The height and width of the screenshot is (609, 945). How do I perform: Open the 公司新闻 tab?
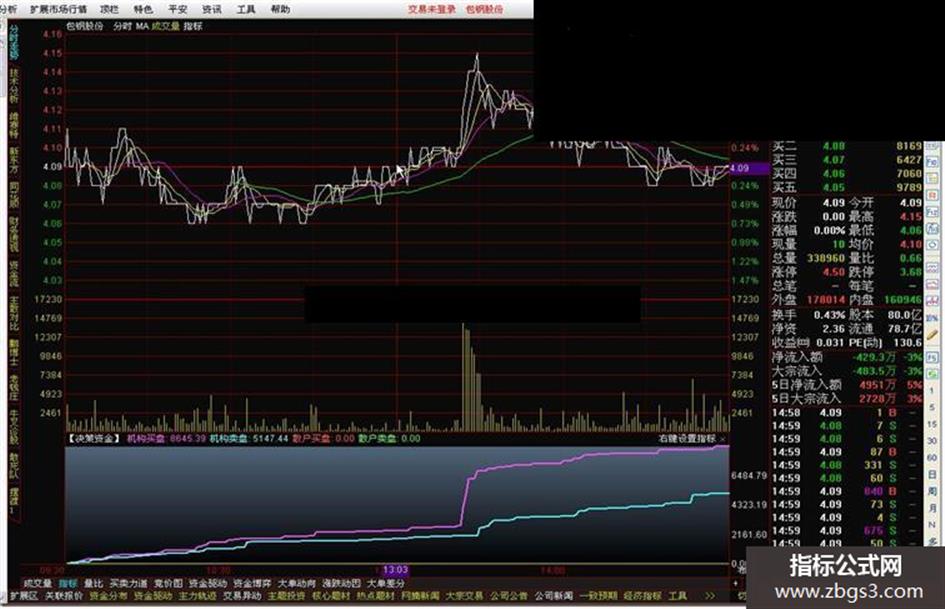click(554, 596)
